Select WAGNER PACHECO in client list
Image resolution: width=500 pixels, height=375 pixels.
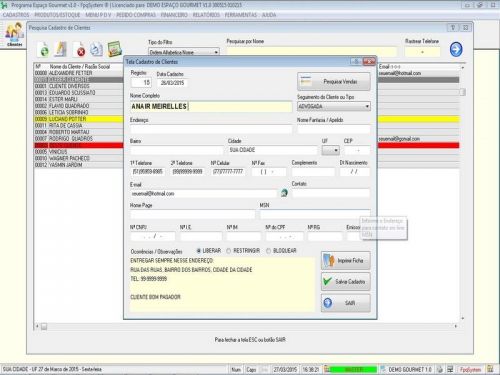click(79, 158)
